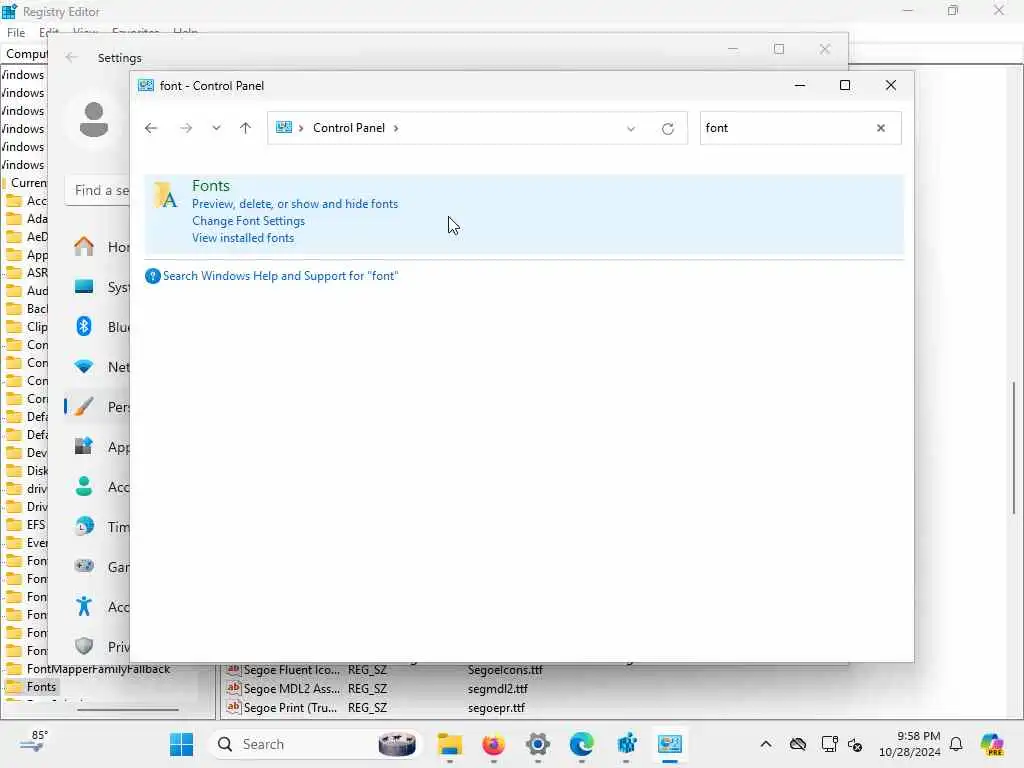Open Time & language in Settings sidebar
Viewport: 1024px width, 768px height.
point(98,527)
